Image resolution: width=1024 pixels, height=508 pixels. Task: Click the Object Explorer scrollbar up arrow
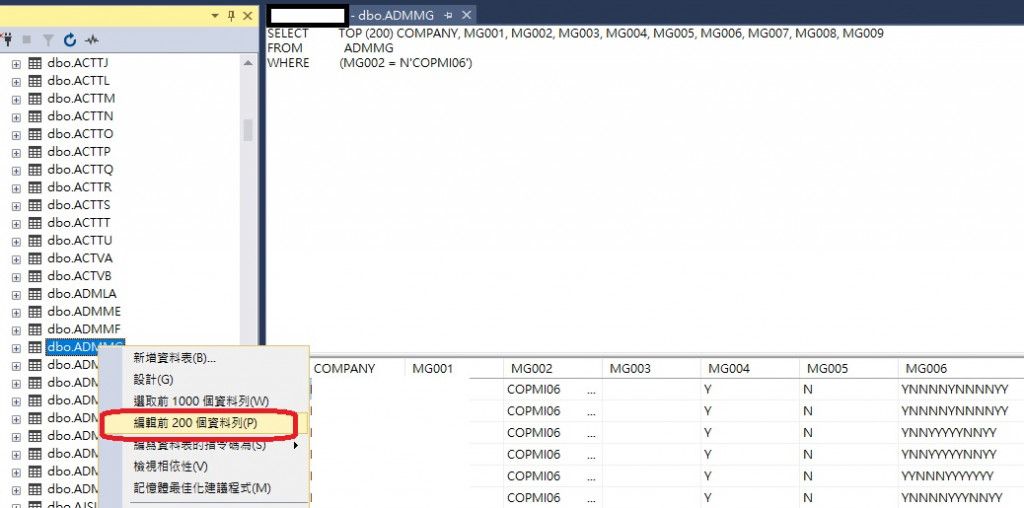tap(248, 63)
